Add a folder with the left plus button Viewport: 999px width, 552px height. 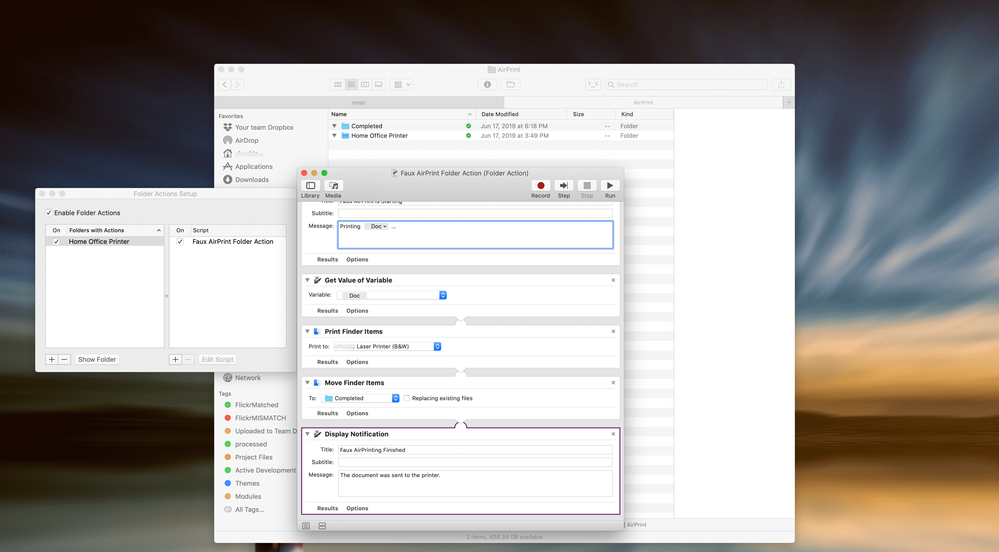pos(51,359)
